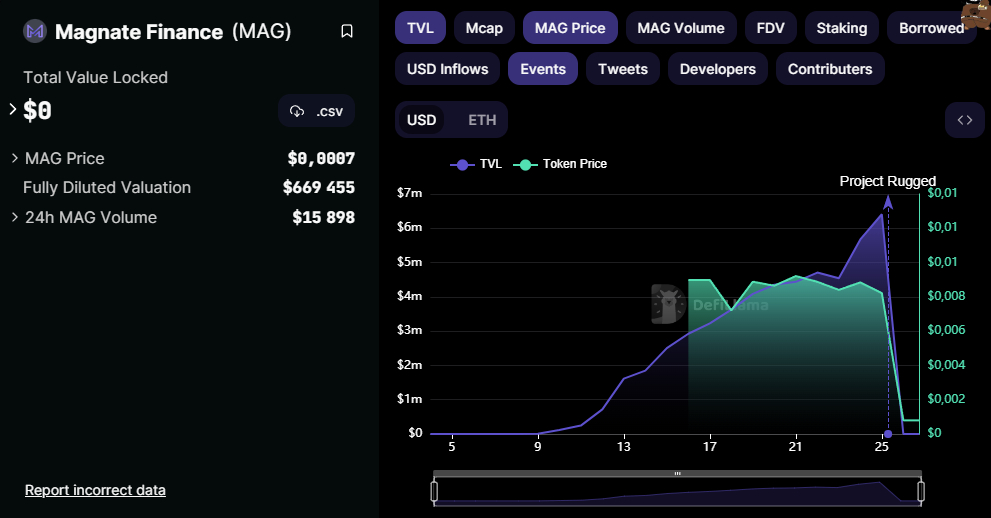Toggle the MAG Volume chart option
The height and width of the screenshot is (518, 991).
(681, 28)
